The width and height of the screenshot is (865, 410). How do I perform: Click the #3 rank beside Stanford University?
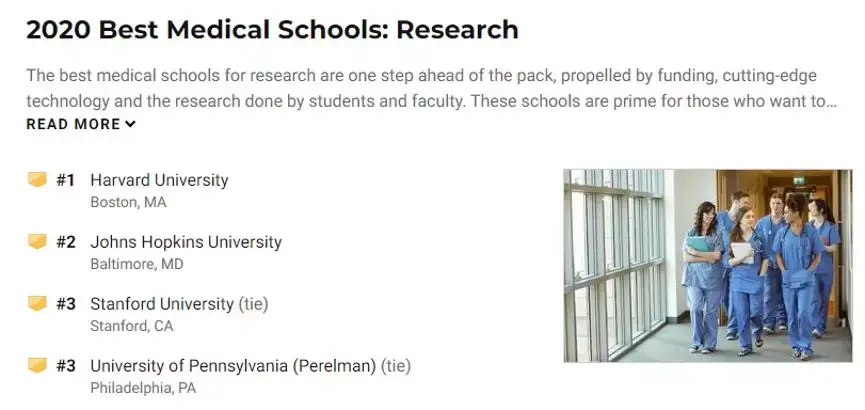(x=66, y=303)
